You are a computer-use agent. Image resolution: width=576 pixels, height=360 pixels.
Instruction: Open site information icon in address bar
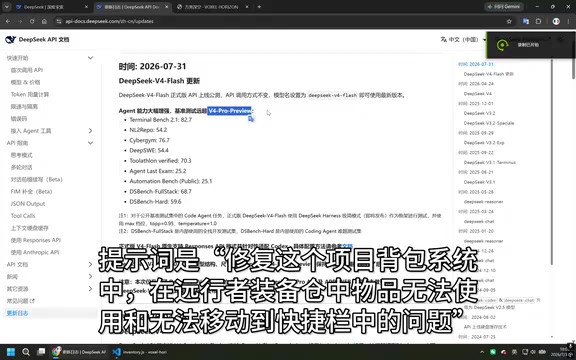pos(59,21)
